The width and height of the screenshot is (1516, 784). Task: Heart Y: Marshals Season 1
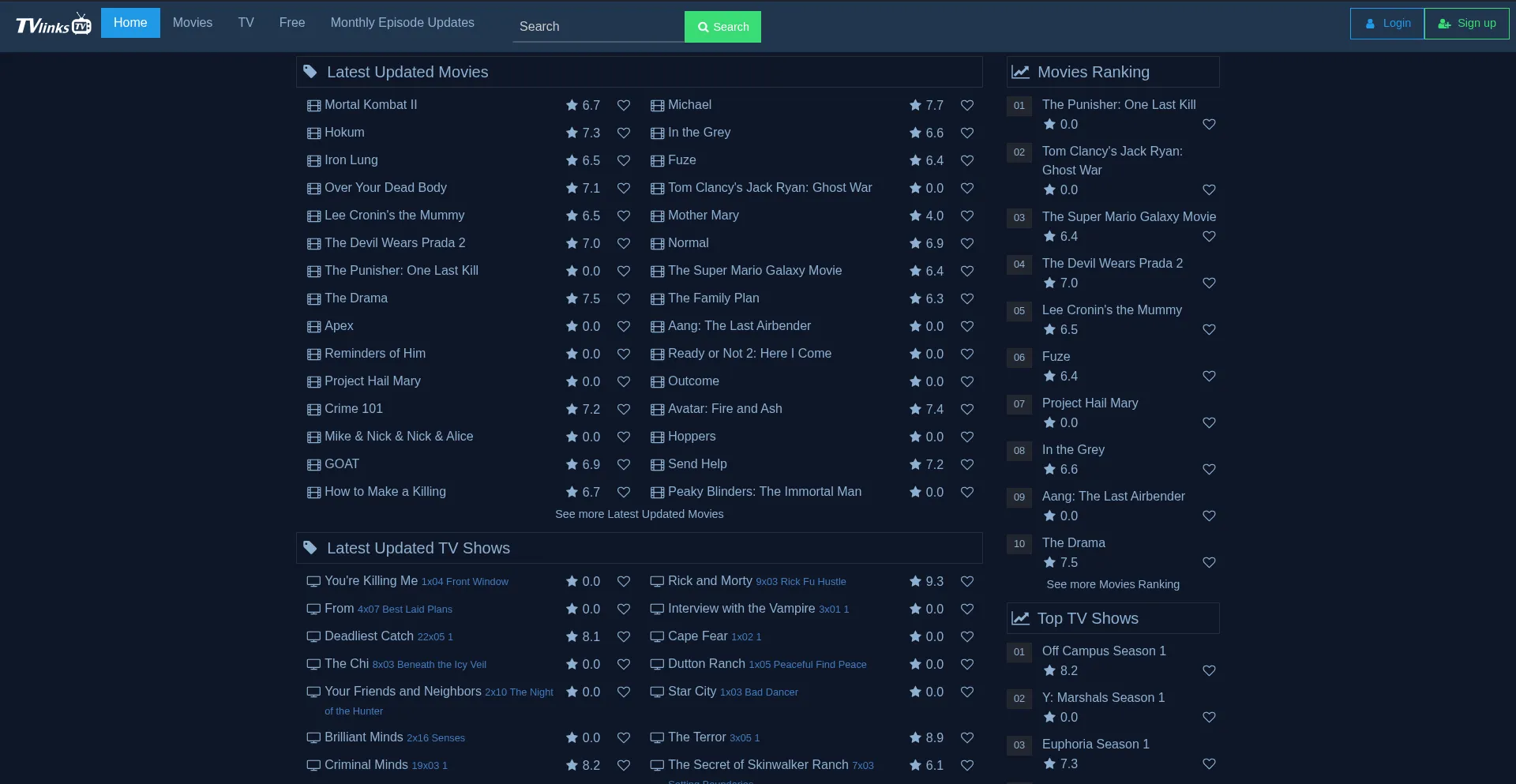coord(1209,717)
